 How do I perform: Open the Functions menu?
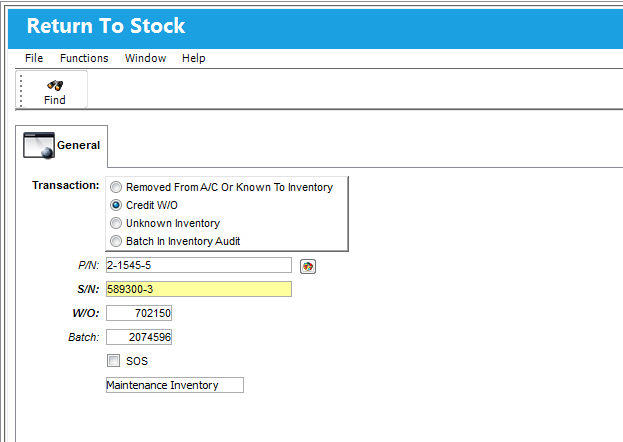point(84,58)
